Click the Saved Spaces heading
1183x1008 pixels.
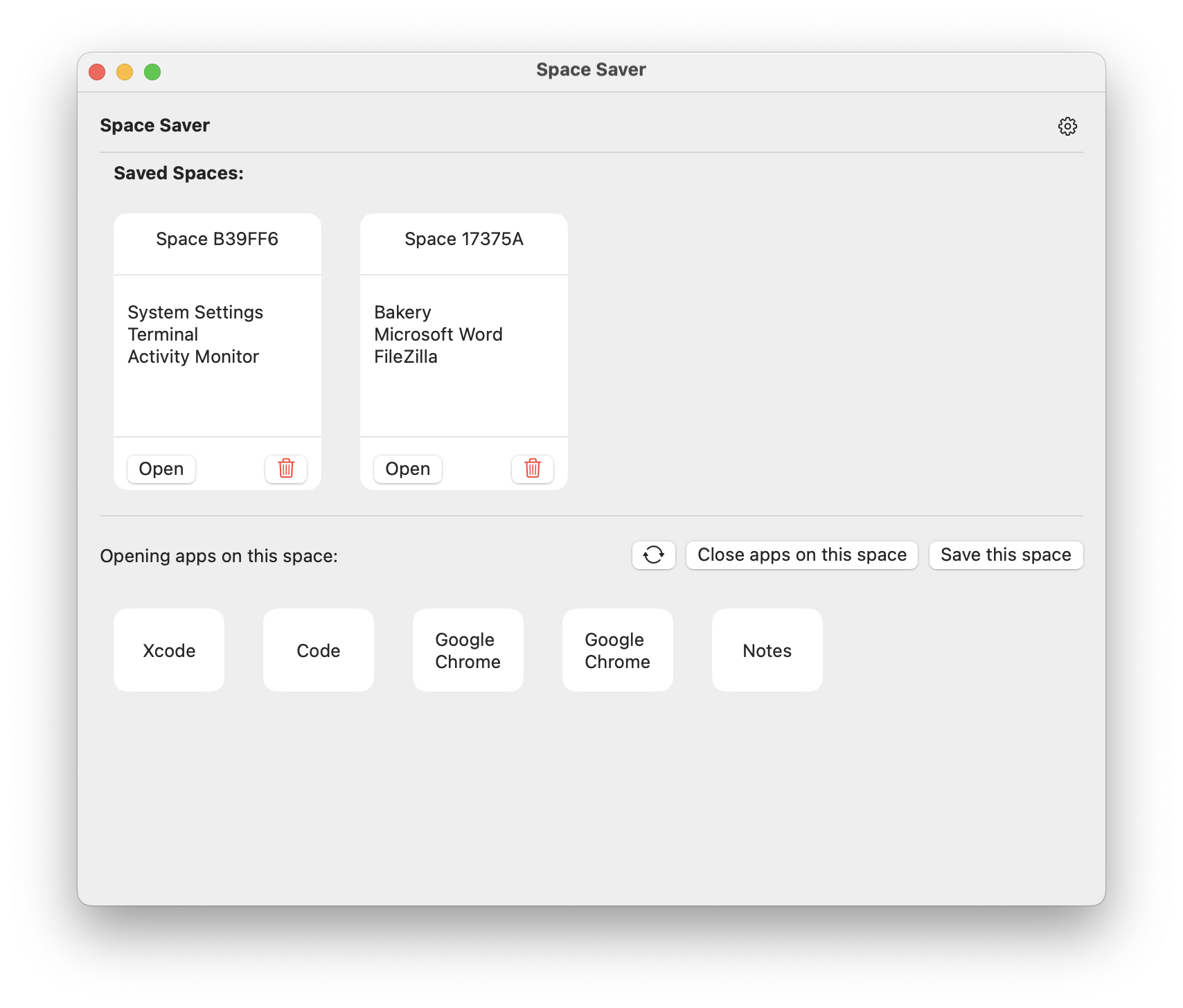tap(178, 172)
